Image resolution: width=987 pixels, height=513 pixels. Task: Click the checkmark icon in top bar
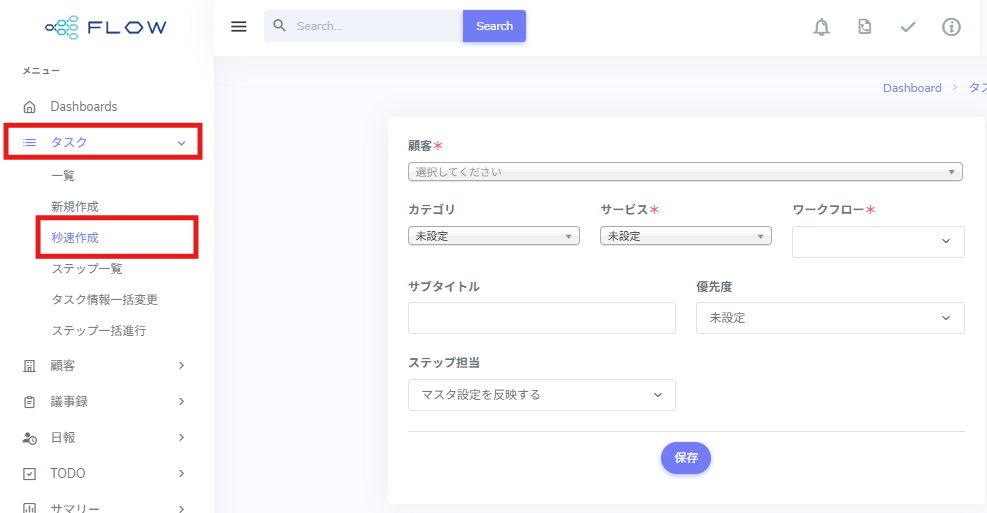tap(908, 27)
